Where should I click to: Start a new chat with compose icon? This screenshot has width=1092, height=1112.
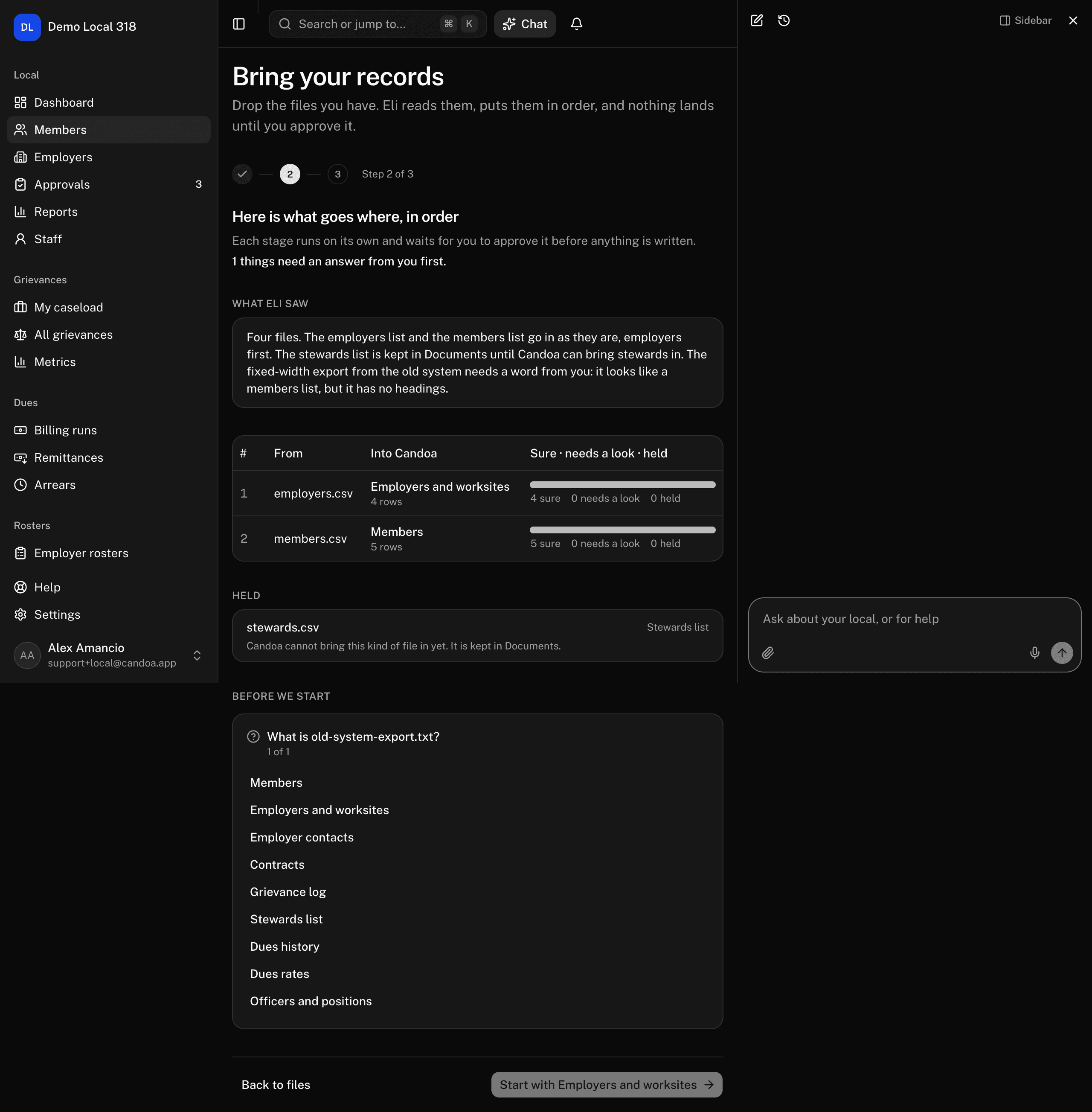pyautogui.click(x=756, y=20)
